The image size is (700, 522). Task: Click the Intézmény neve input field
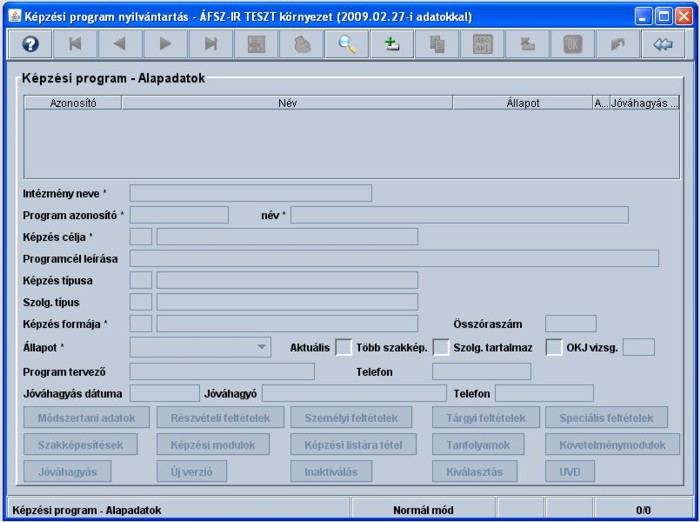point(250,193)
